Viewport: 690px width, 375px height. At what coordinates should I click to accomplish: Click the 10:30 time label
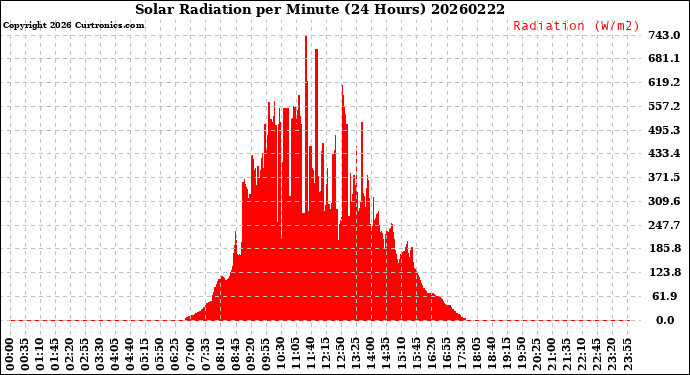pos(281,355)
